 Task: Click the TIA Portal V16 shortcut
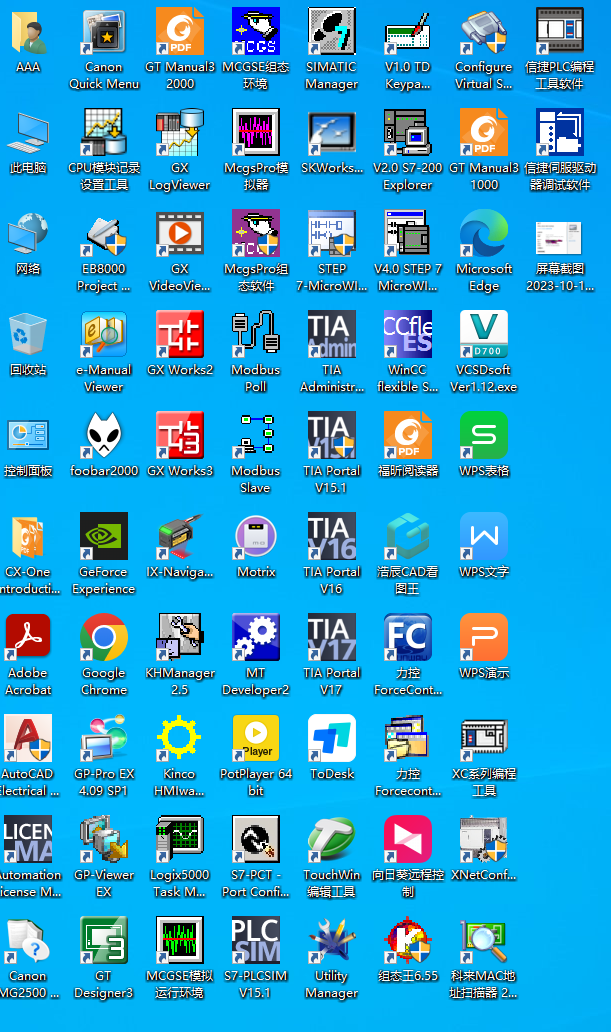pos(331,538)
